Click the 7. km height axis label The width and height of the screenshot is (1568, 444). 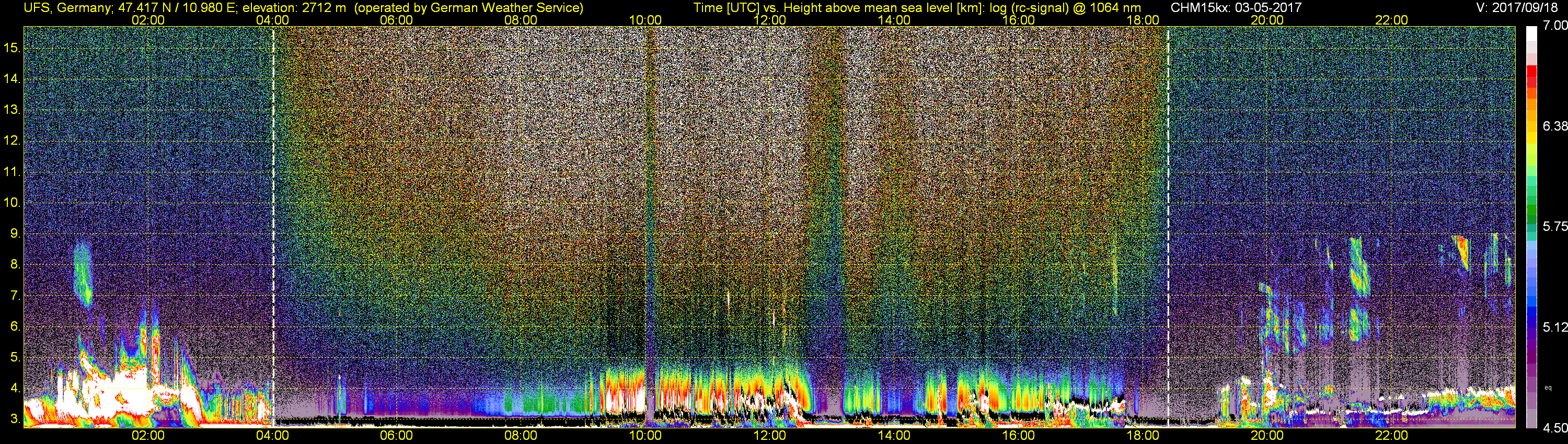coord(15,296)
